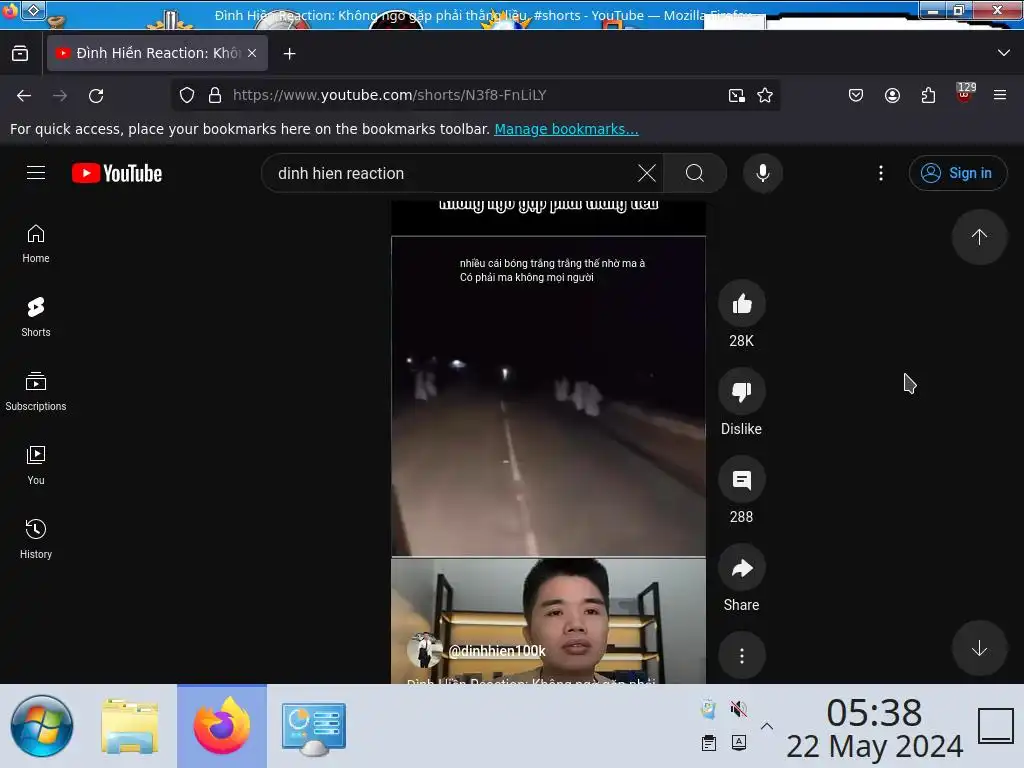Save to Pocket icon
Screen dimensions: 1024x768
coord(856,95)
